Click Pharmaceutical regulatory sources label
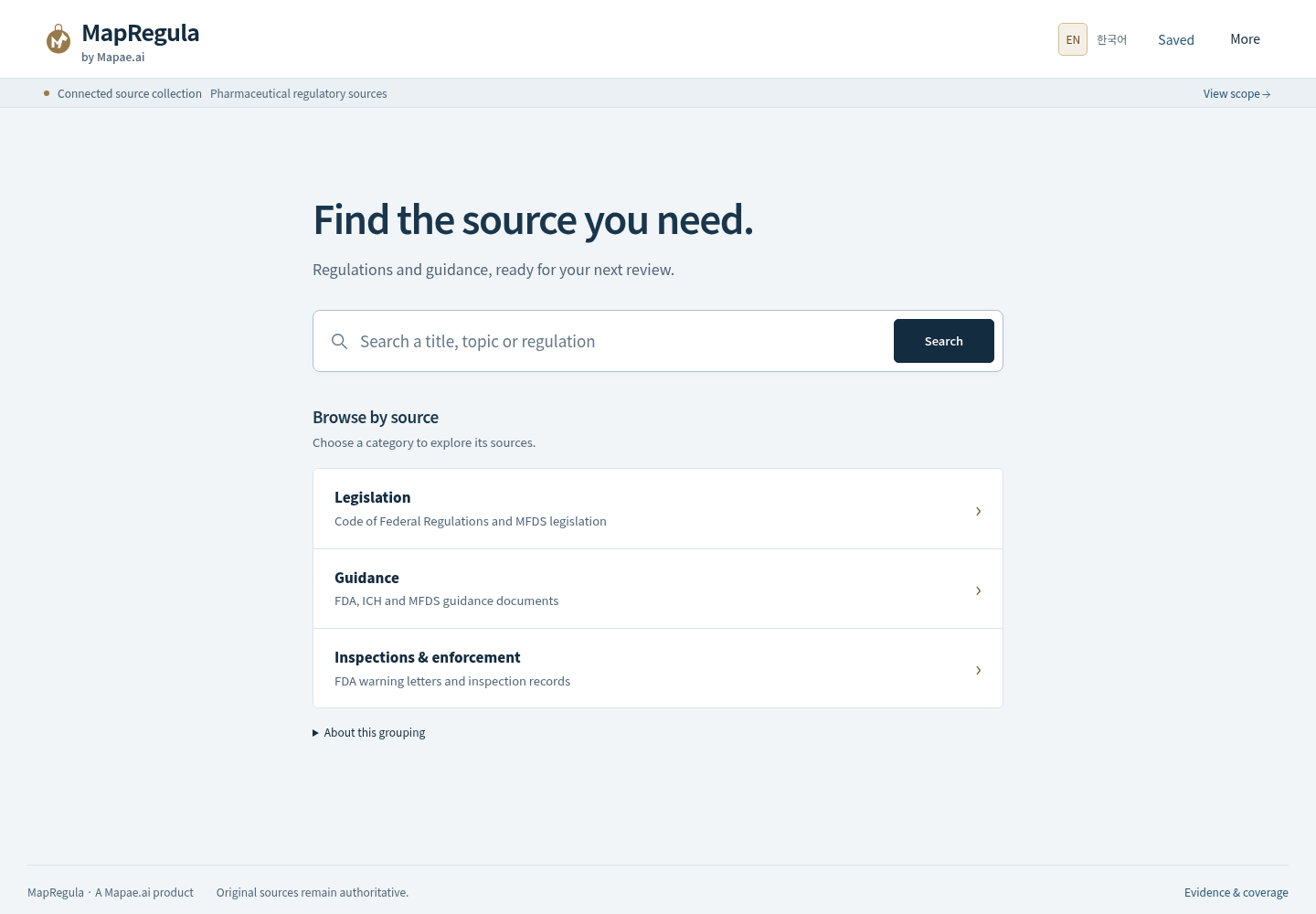This screenshot has width=1316, height=914. (299, 94)
